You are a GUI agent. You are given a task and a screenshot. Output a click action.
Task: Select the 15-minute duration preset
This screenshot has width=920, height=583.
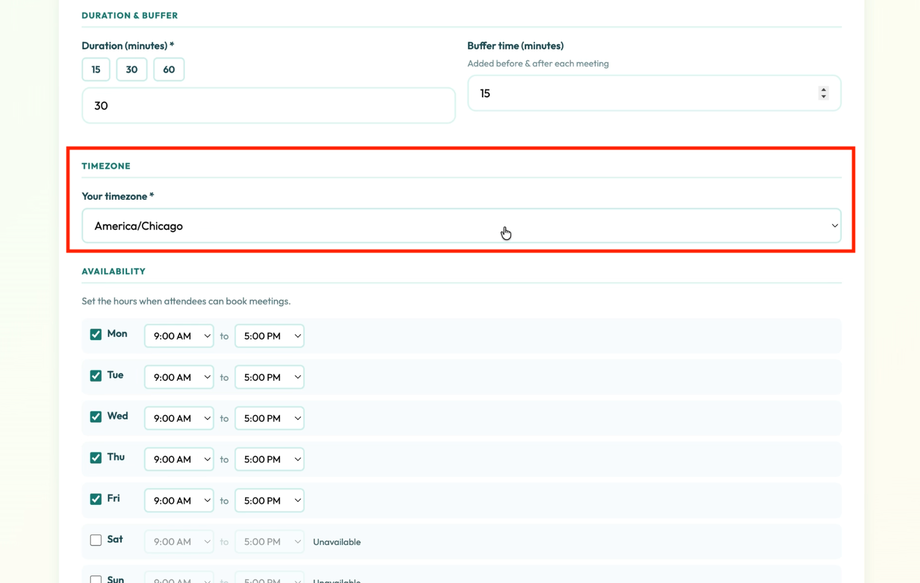95,69
